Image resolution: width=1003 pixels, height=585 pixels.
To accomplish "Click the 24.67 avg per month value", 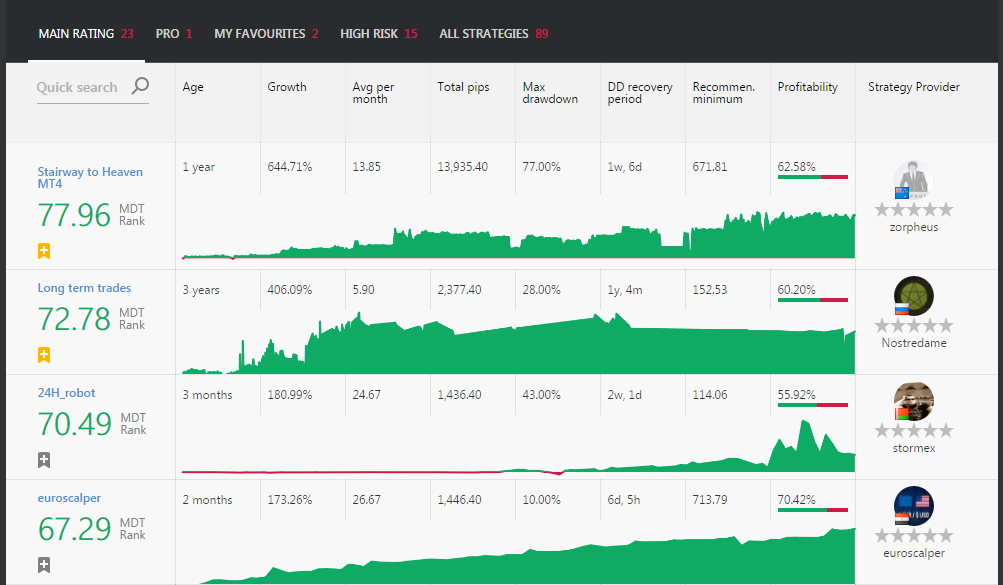I will coord(367,394).
